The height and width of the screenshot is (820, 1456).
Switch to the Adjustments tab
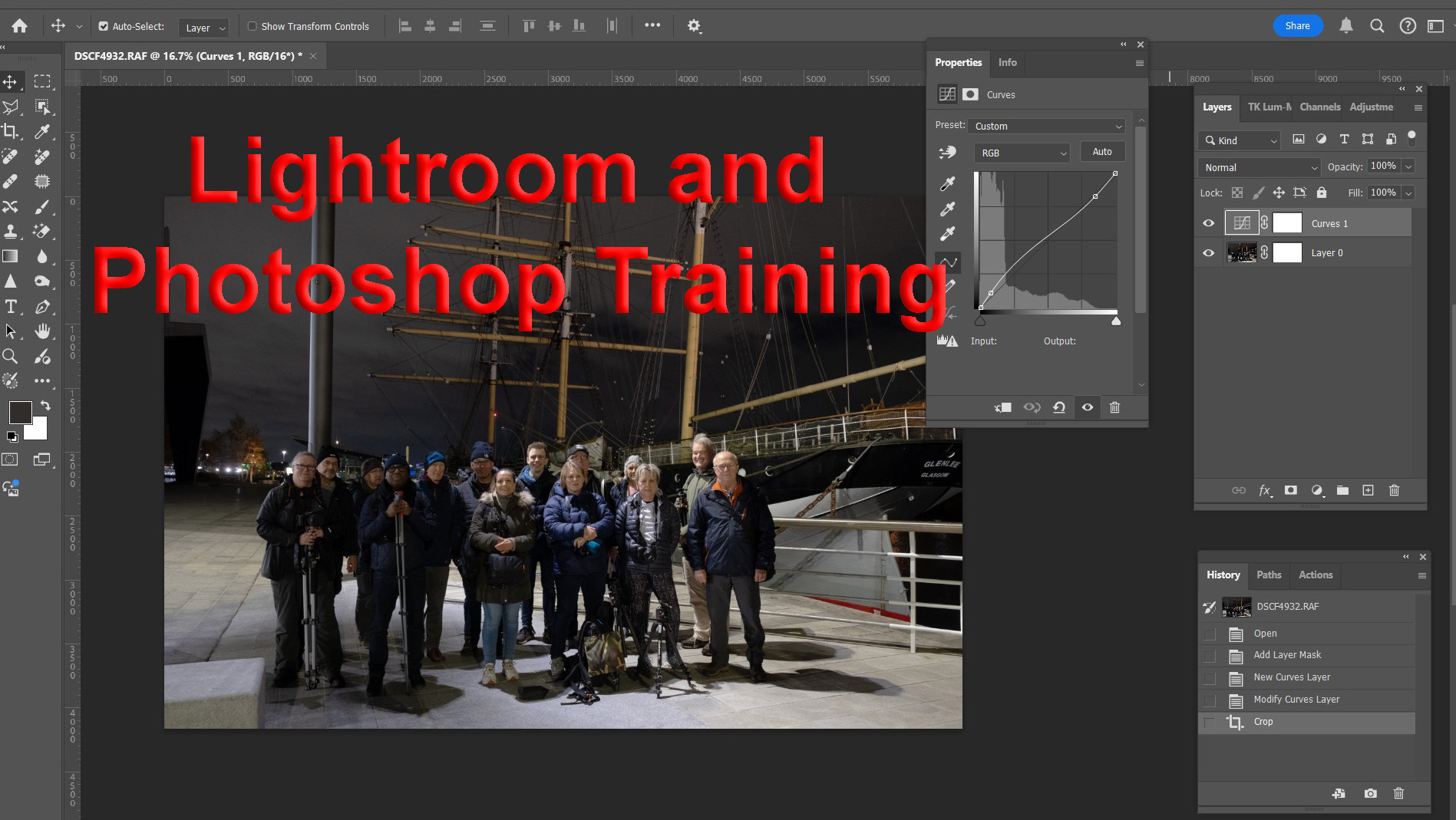(1371, 107)
